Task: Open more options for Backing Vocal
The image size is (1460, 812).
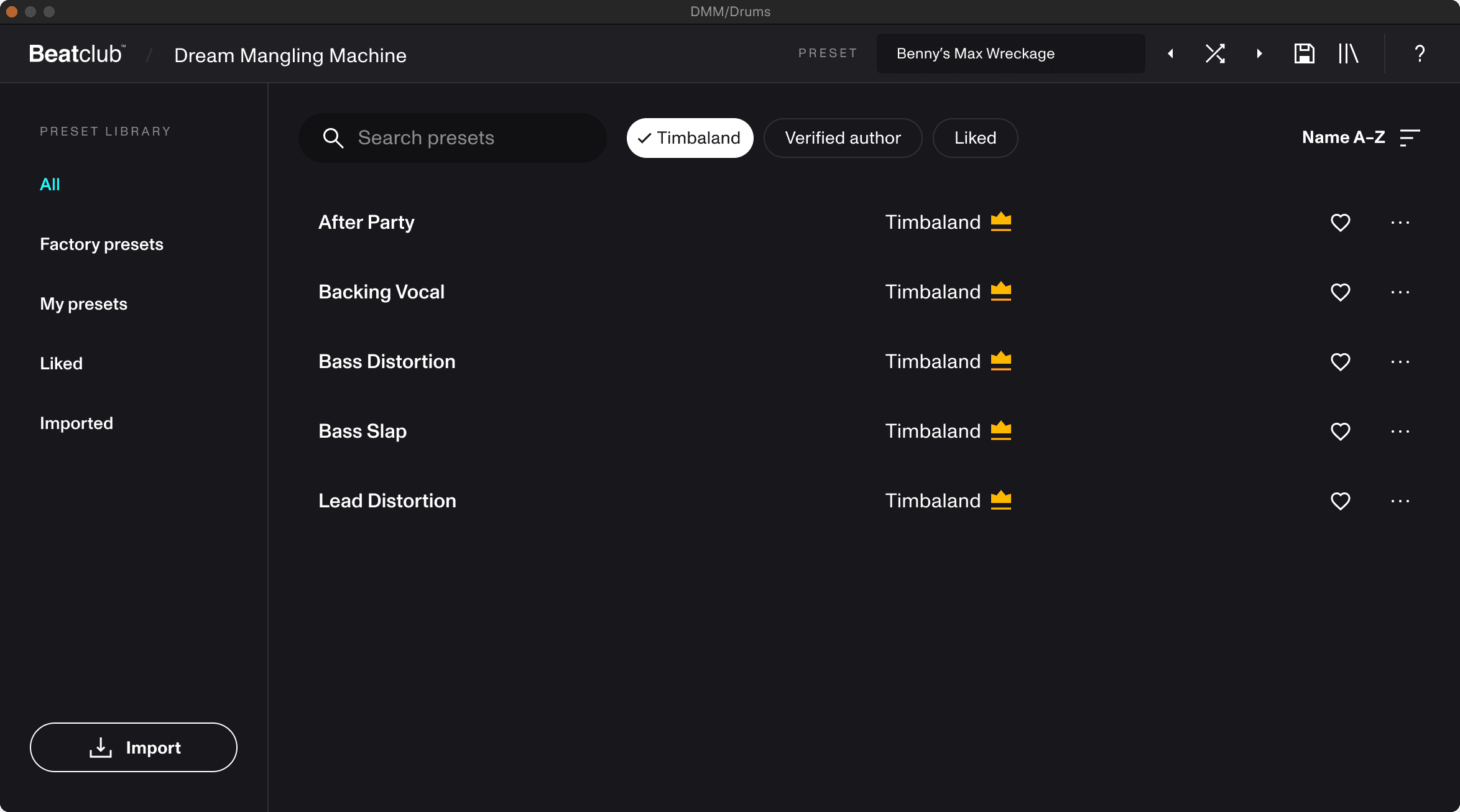Action: [x=1400, y=292]
